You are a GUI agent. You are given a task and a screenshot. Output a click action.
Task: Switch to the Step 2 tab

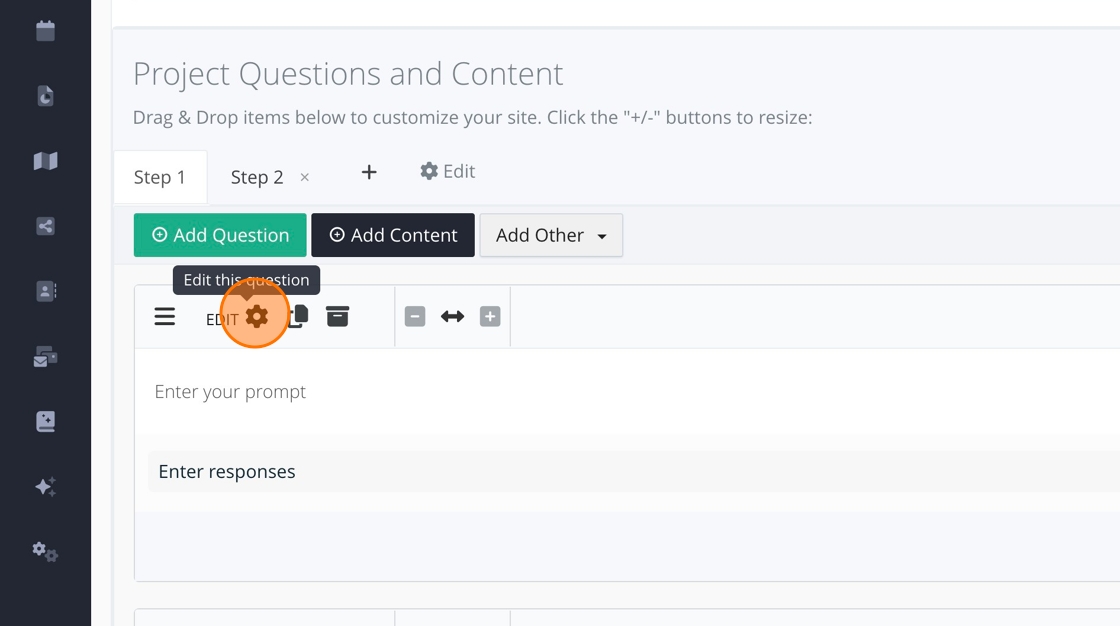(x=257, y=177)
